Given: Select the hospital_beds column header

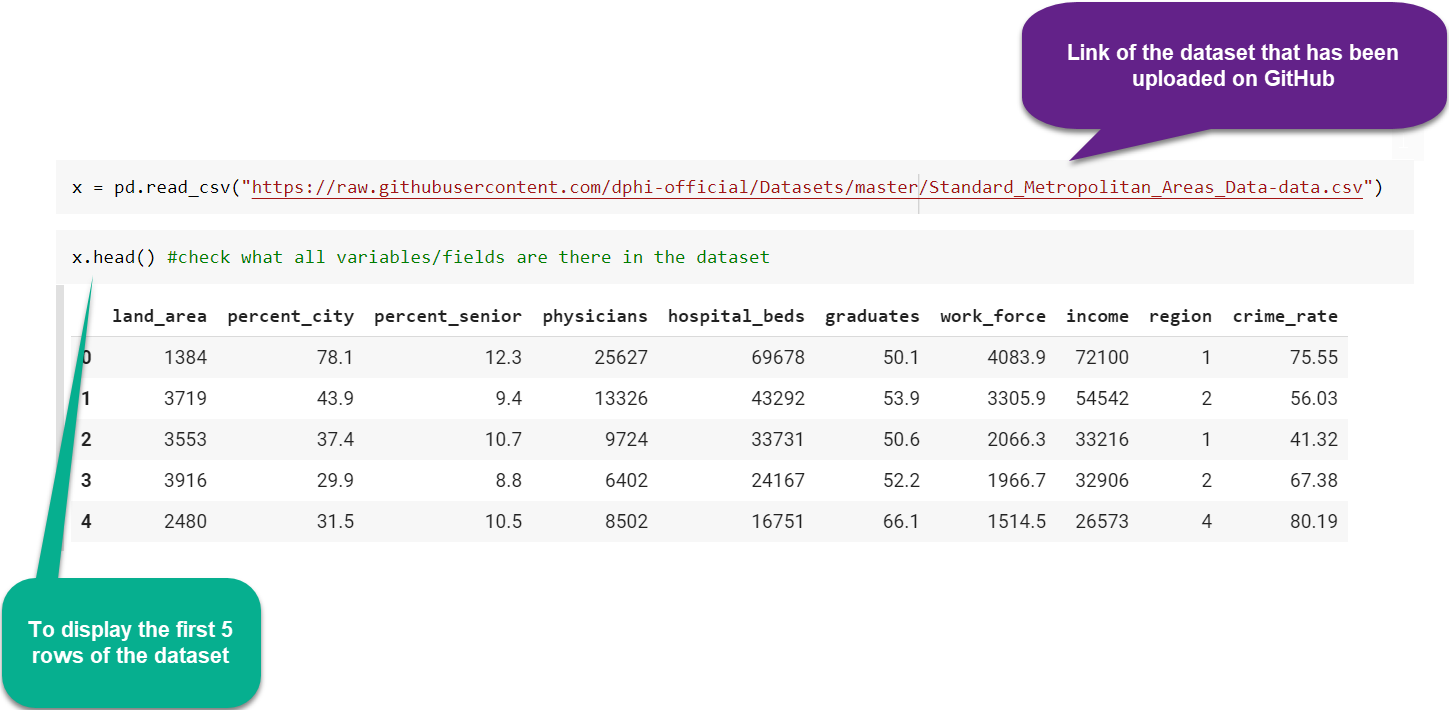Looking at the screenshot, I should tap(736, 316).
